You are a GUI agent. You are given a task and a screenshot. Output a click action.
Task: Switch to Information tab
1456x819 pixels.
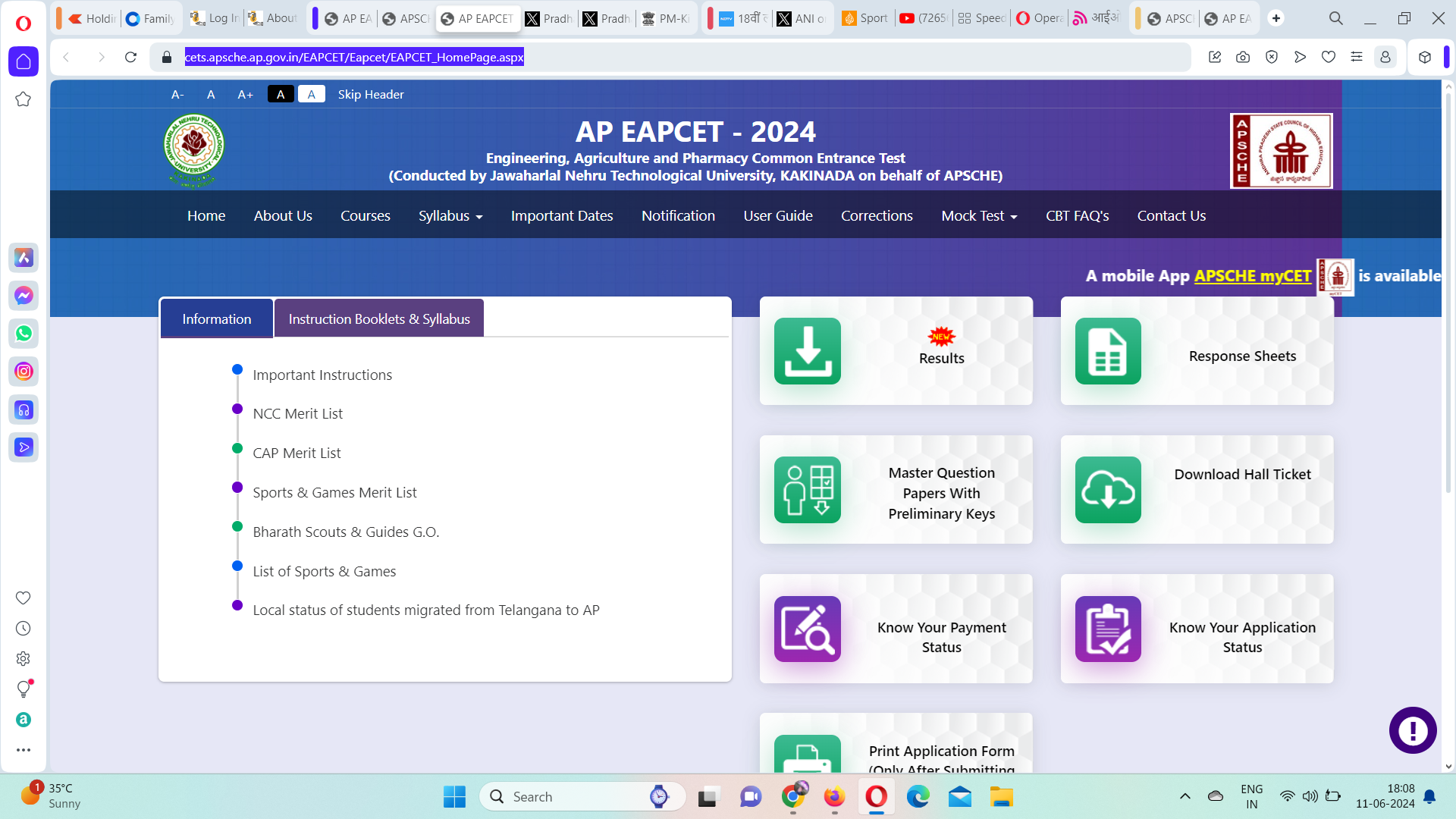217,318
